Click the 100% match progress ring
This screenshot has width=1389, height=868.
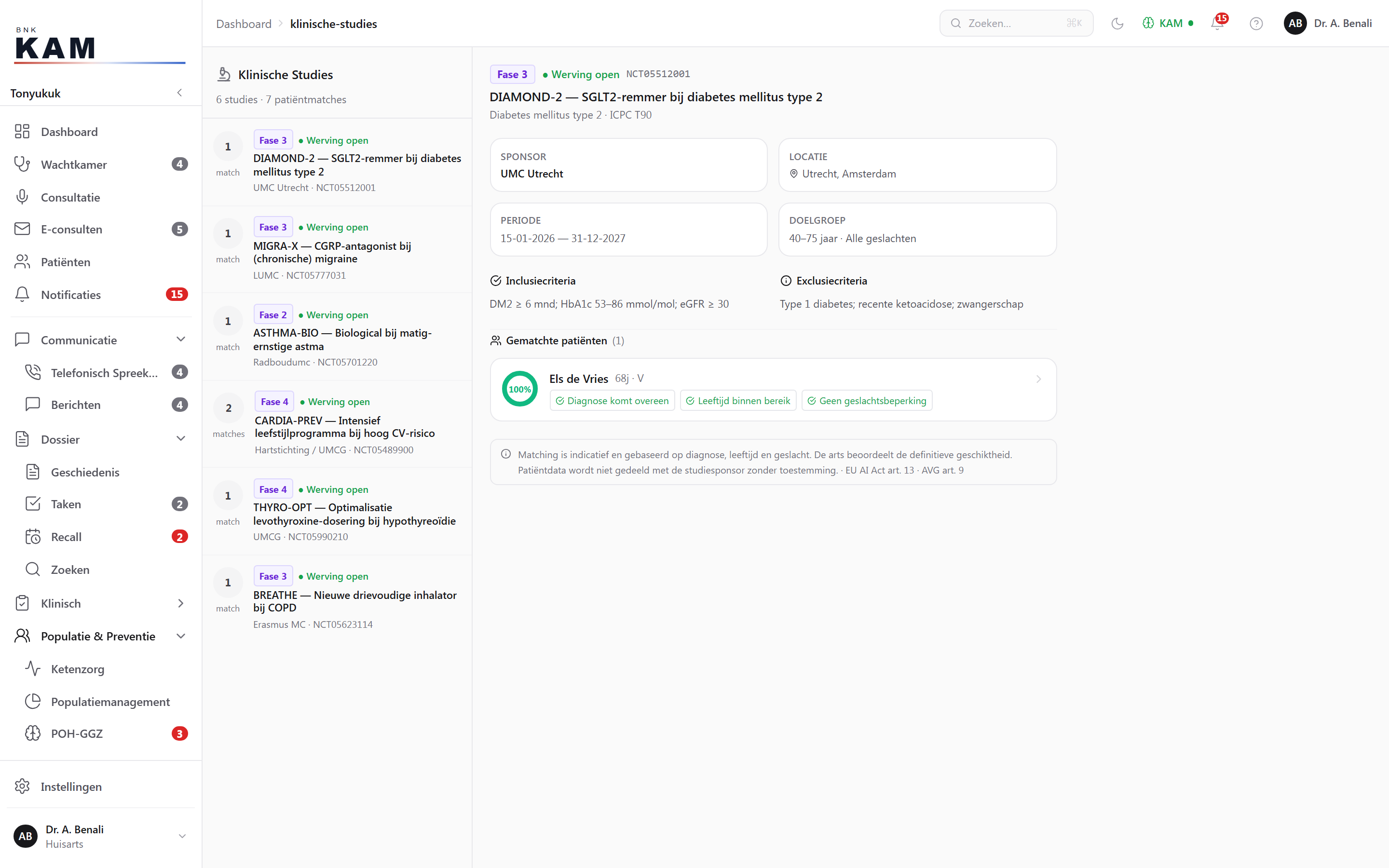[519, 389]
